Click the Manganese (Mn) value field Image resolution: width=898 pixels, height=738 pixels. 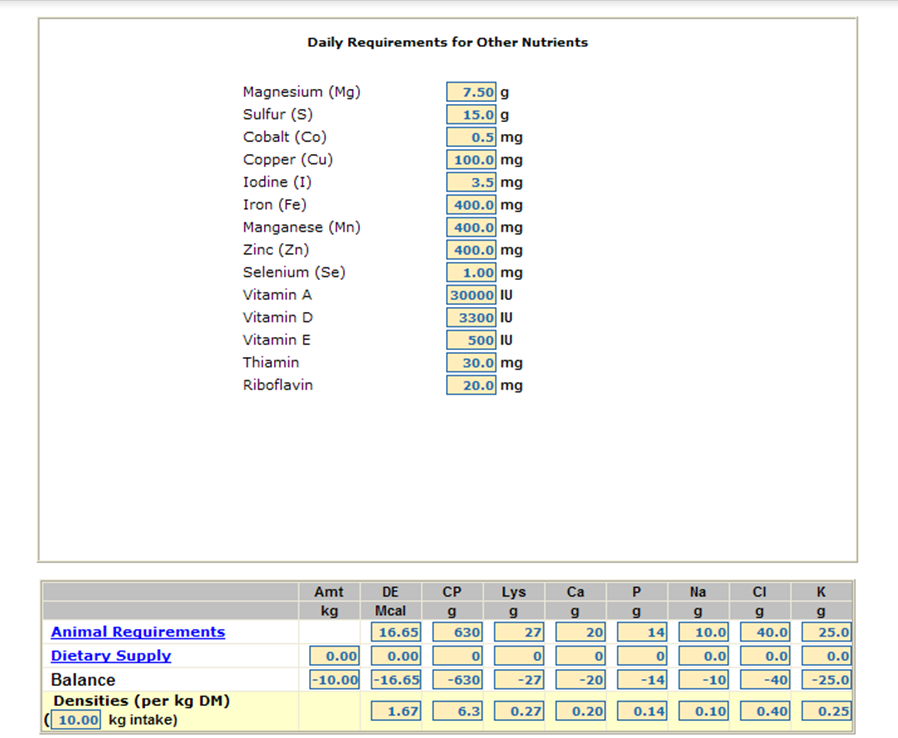point(471,227)
